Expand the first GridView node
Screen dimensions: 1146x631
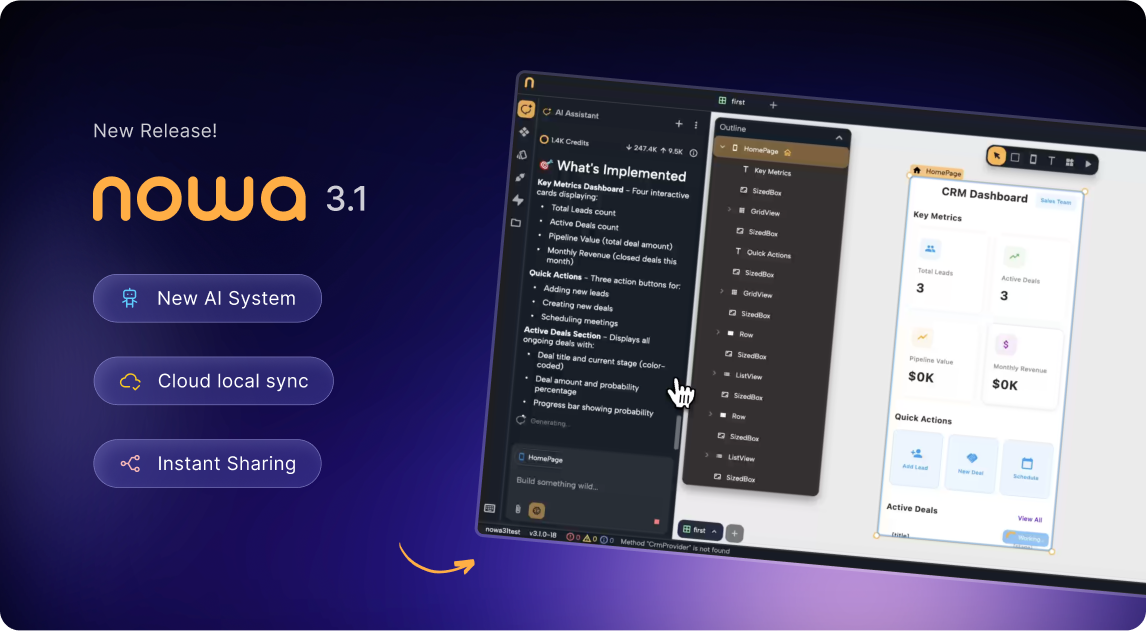point(729,210)
